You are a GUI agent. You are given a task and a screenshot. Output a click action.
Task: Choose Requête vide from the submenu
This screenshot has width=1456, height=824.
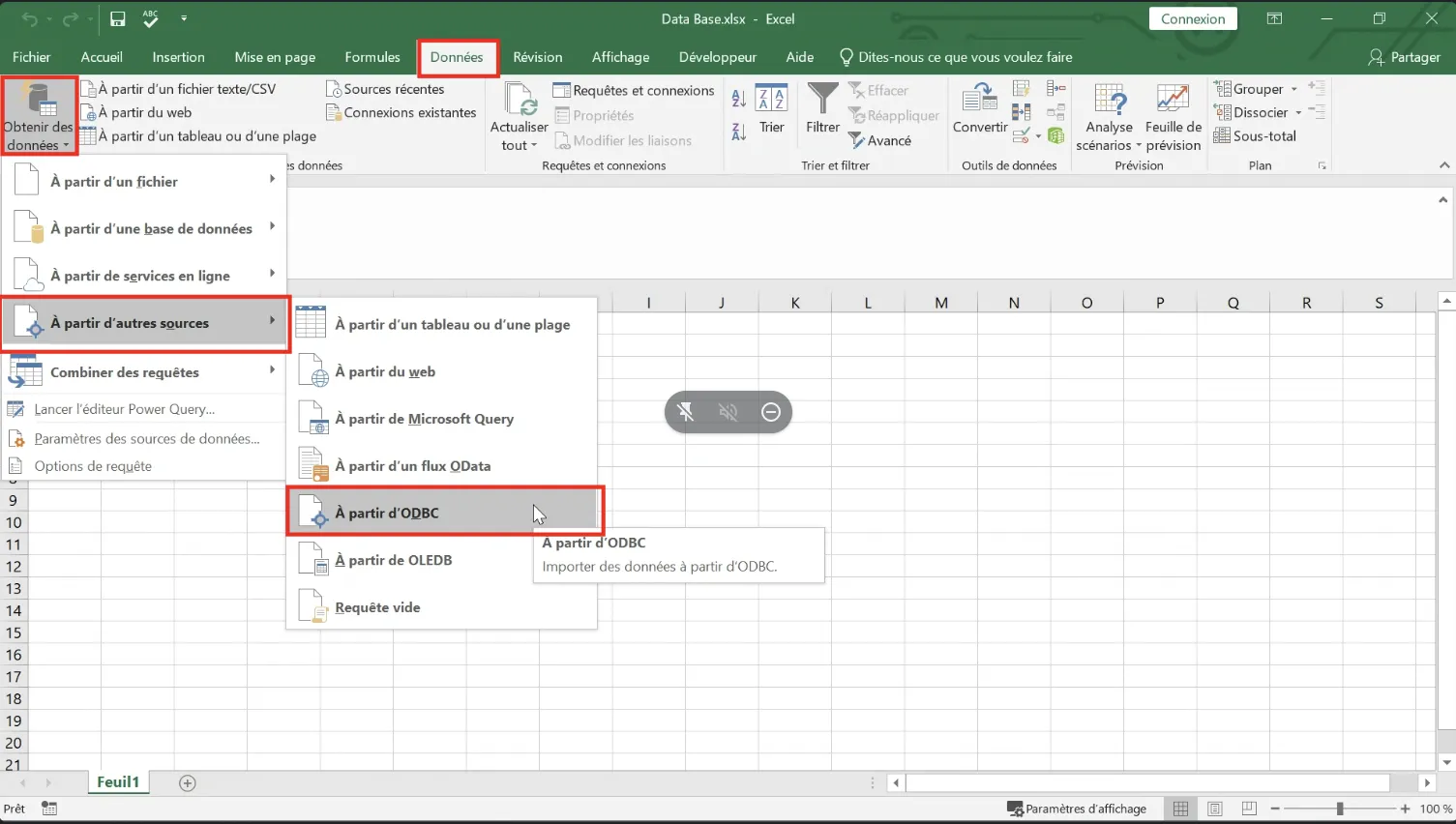point(443,607)
